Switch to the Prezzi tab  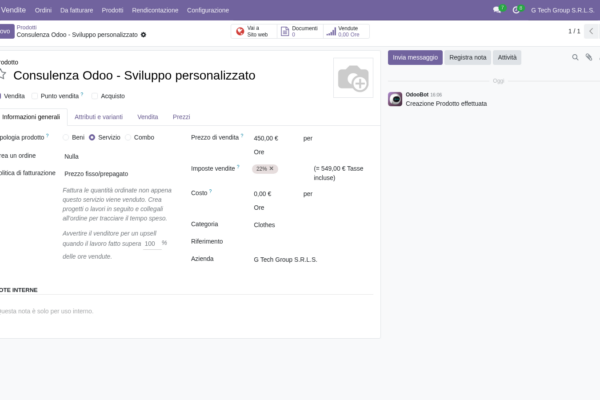tap(181, 117)
